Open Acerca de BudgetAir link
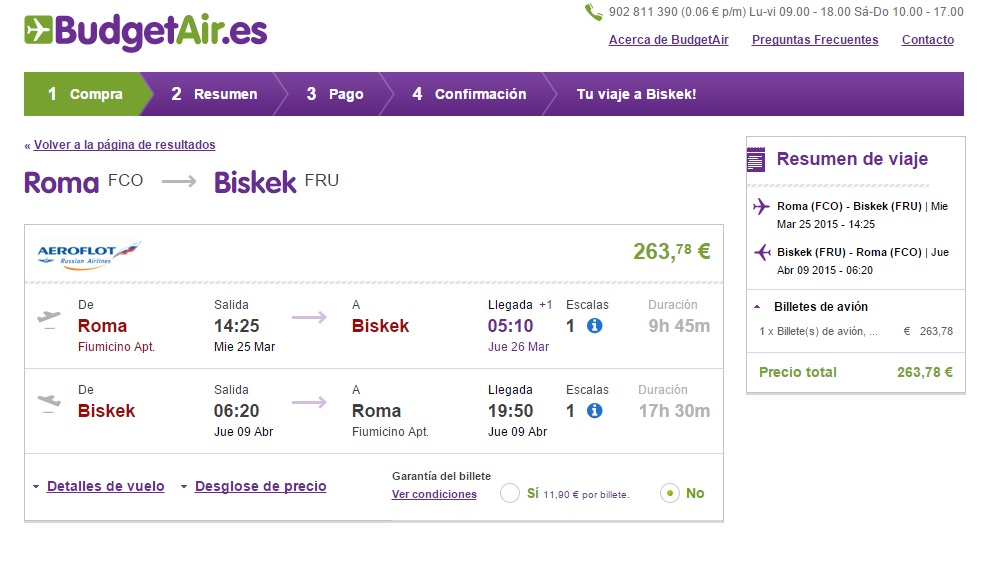 (x=669, y=40)
